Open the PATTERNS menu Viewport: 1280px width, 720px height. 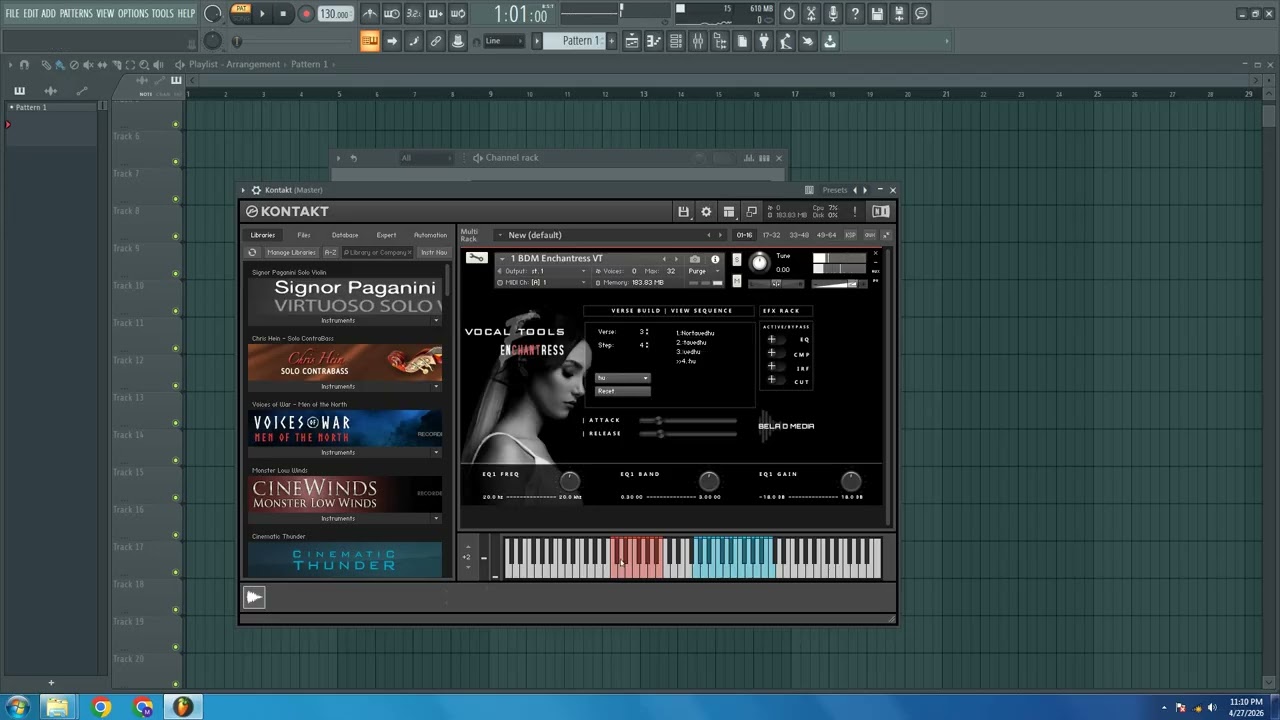coord(76,14)
